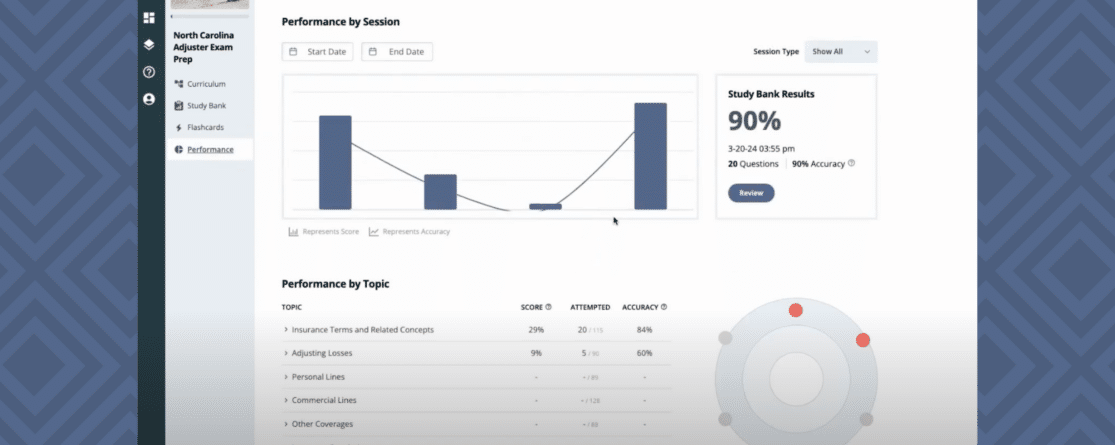Click the tallest rightmost bar in session chart
The height and width of the screenshot is (445, 1115).
(x=650, y=155)
